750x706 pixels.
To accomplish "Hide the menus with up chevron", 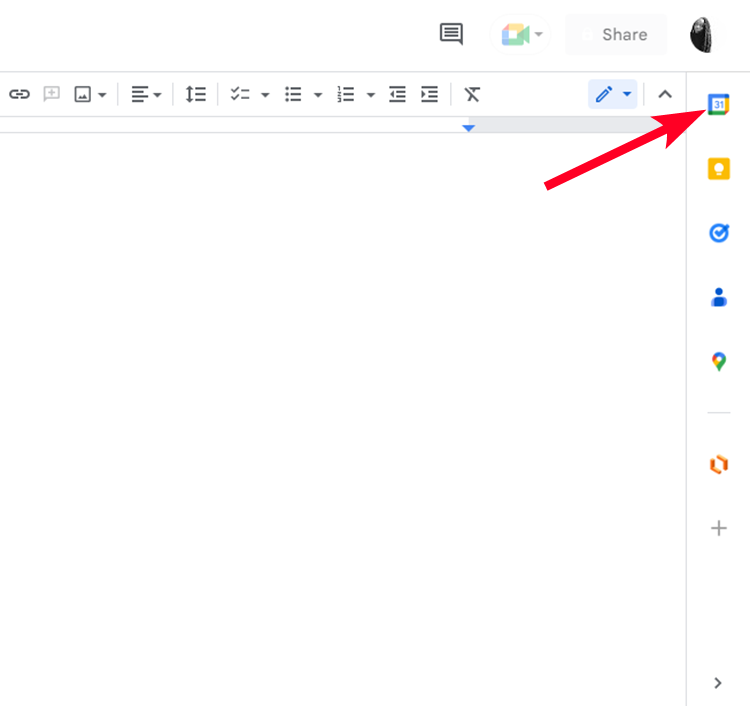I will click(x=665, y=94).
